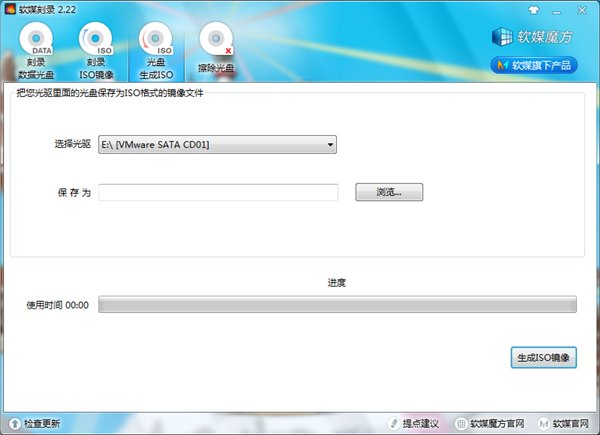
Task: Click the 进度 progress bar
Action: pyautogui.click(x=337, y=304)
